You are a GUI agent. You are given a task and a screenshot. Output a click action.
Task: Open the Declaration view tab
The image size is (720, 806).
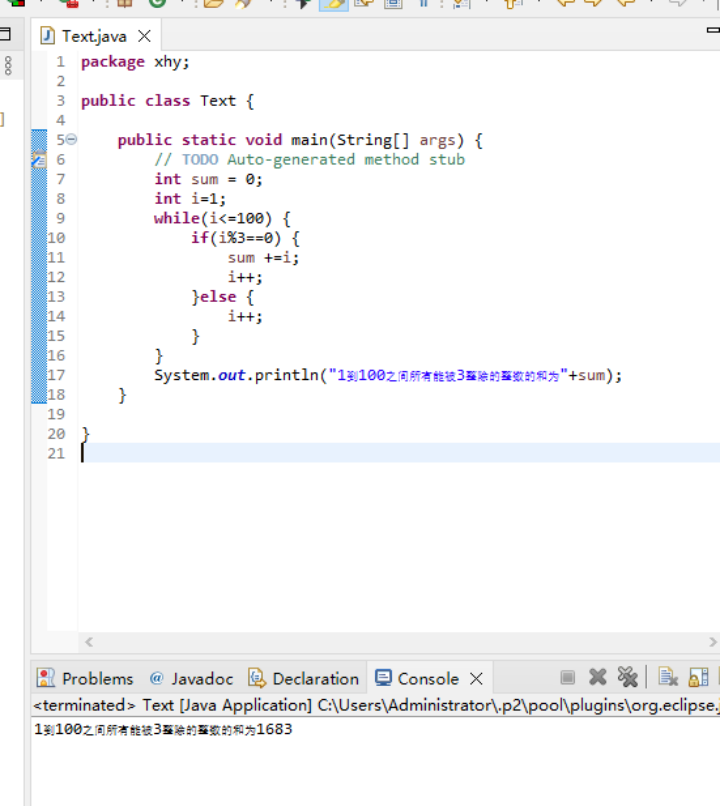coord(303,679)
